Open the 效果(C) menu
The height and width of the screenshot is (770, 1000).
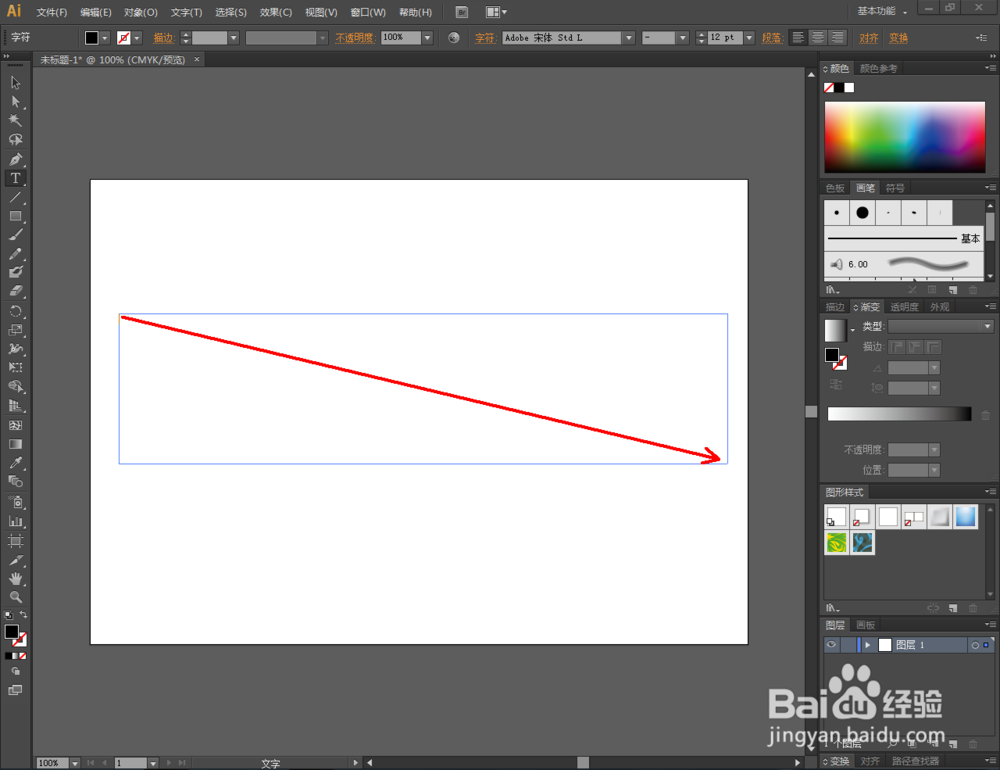point(276,12)
